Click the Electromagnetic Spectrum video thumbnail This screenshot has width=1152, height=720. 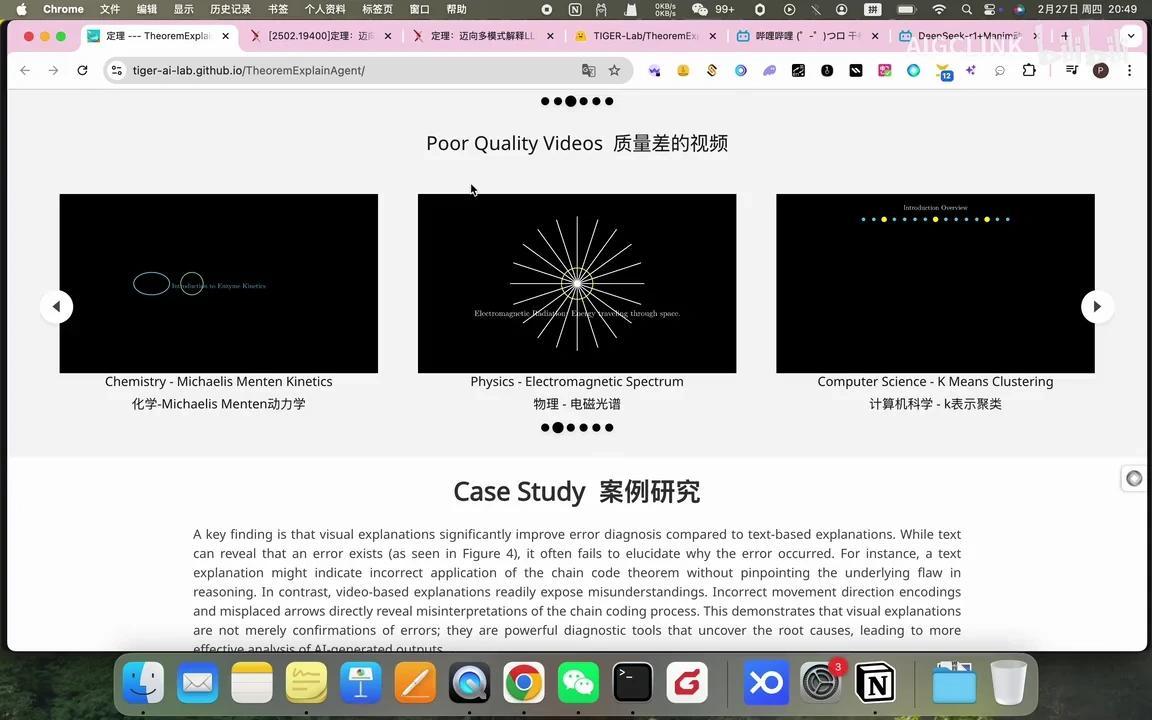tap(577, 283)
